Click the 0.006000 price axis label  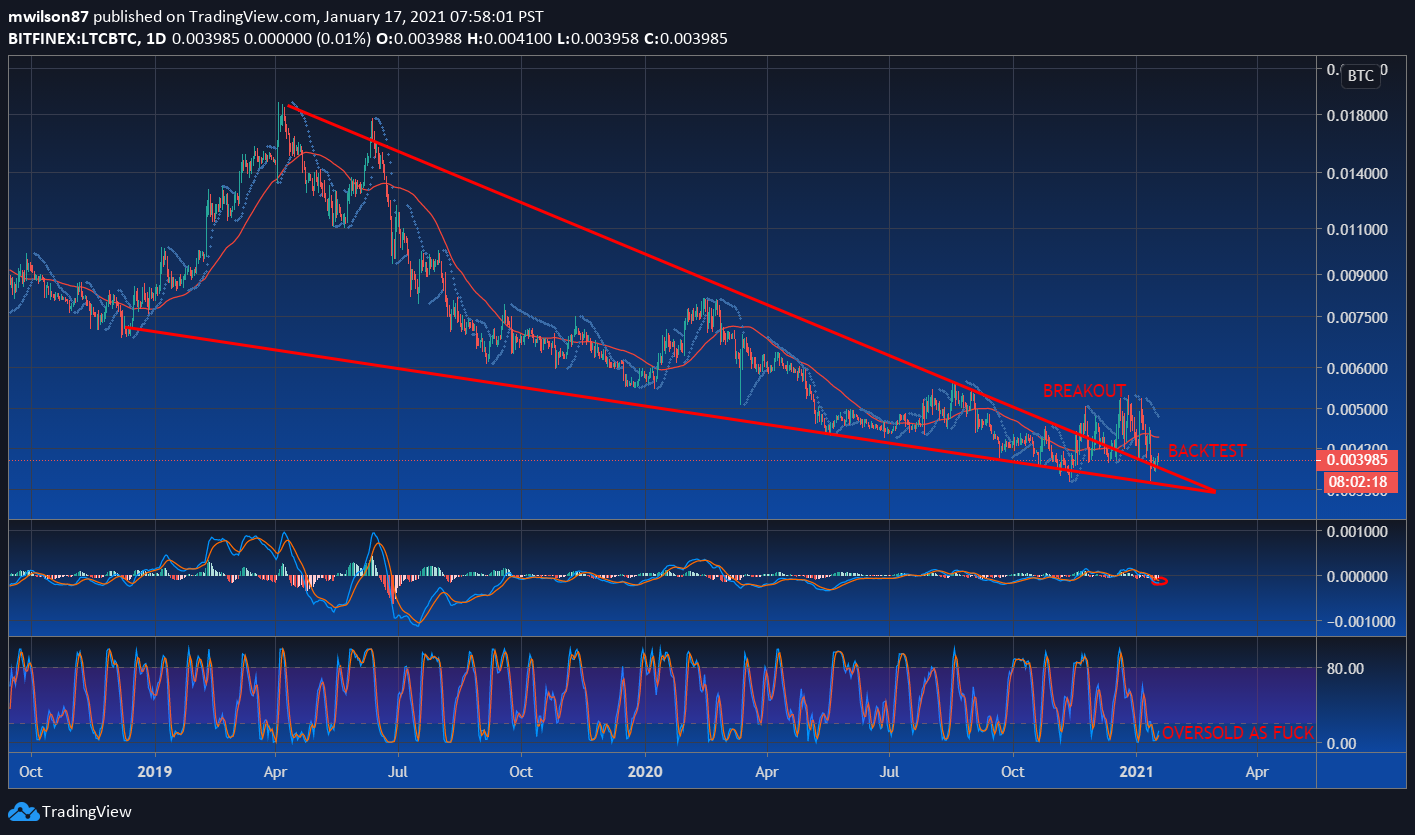[1356, 368]
